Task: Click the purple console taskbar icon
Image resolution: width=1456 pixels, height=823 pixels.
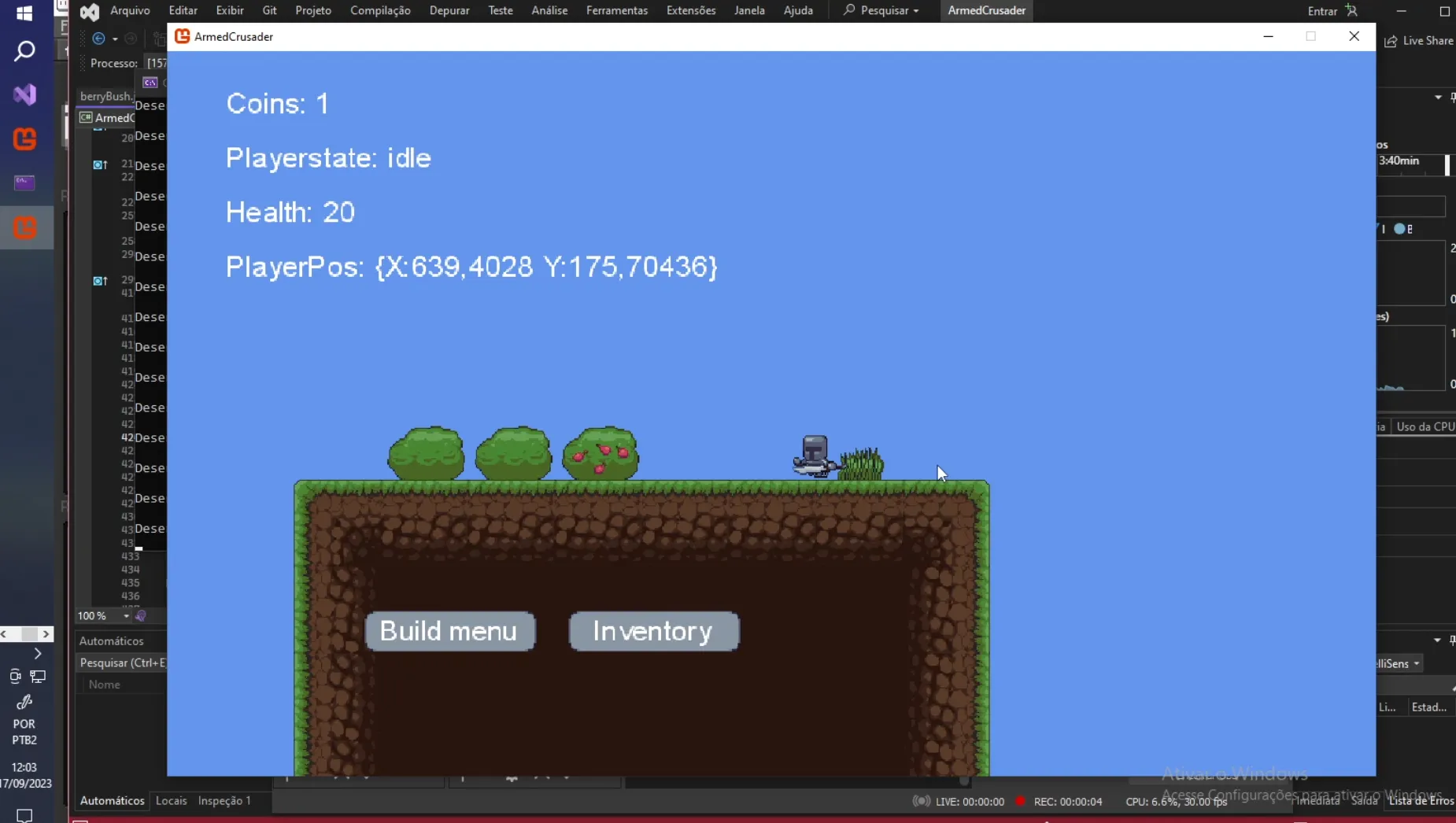Action: coord(24,183)
